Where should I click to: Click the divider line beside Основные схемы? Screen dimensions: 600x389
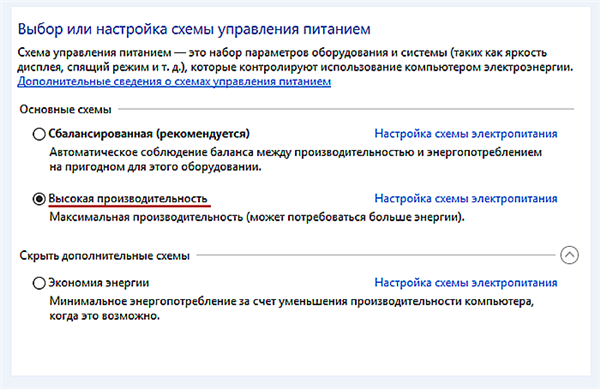pyautogui.click(x=346, y=109)
